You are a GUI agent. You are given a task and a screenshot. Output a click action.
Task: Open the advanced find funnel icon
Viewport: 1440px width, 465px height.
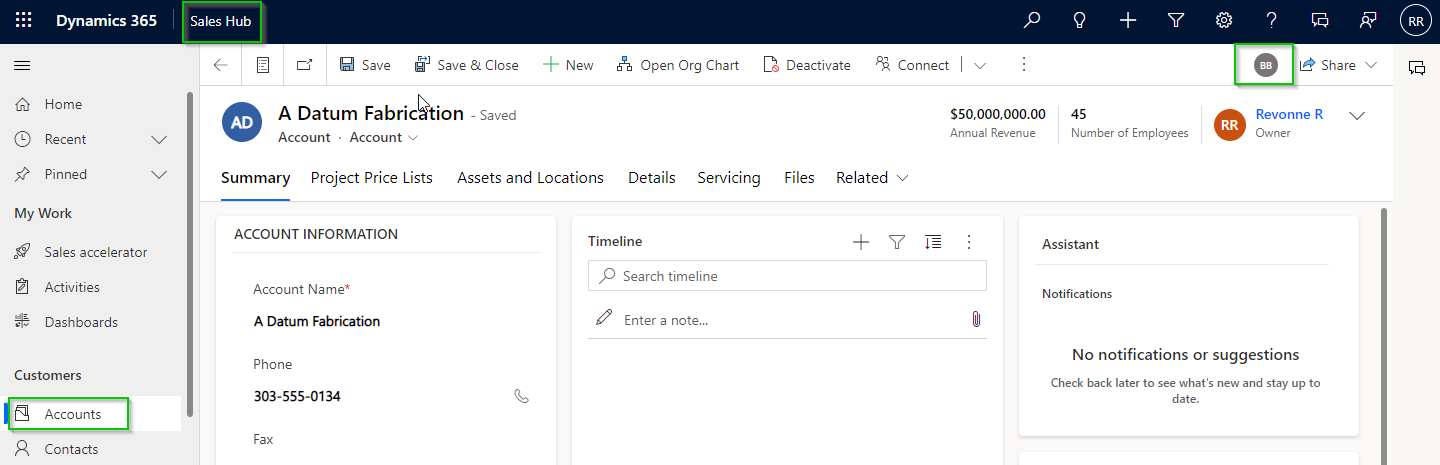[1176, 21]
